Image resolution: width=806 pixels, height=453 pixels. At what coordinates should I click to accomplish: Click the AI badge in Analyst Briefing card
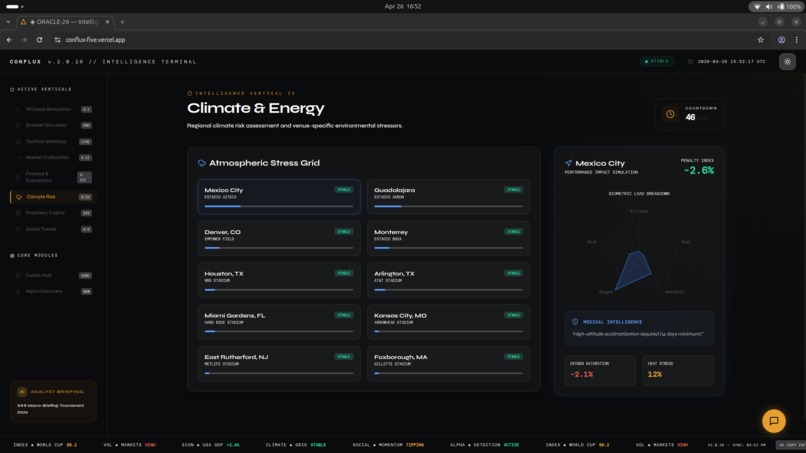point(22,392)
